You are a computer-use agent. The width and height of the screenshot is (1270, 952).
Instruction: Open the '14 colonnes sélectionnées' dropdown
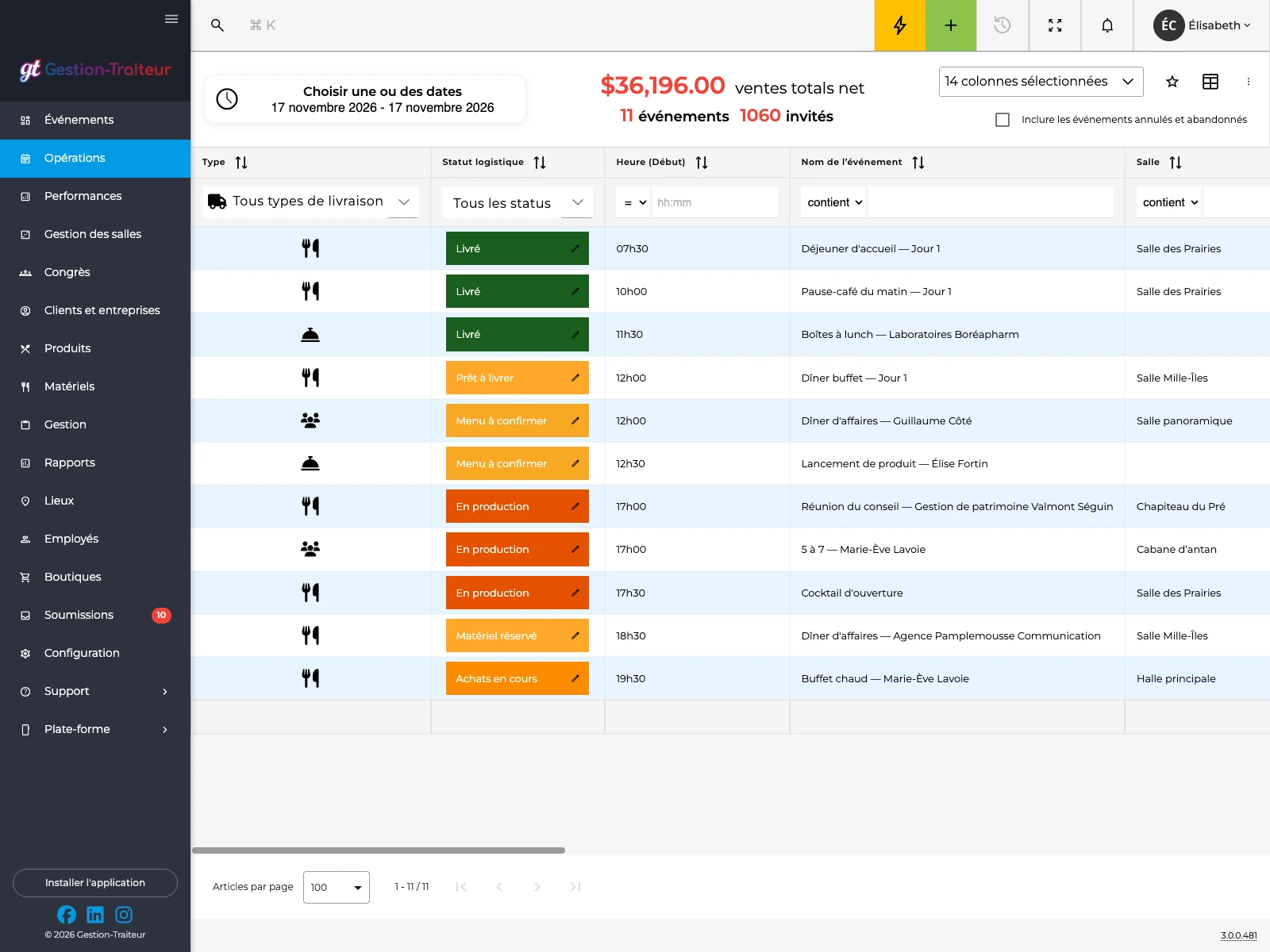tap(1041, 82)
